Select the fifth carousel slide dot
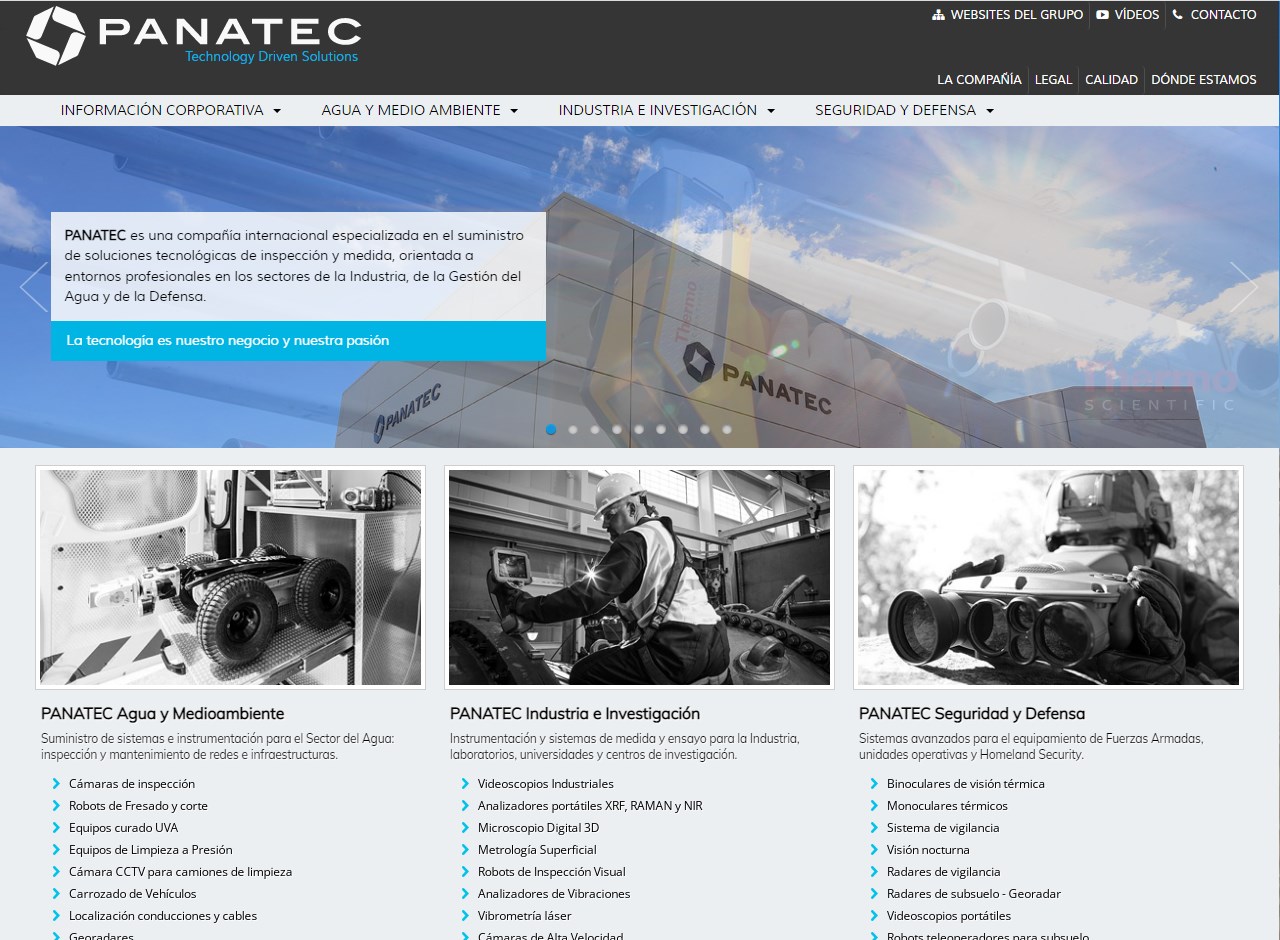 coord(639,429)
